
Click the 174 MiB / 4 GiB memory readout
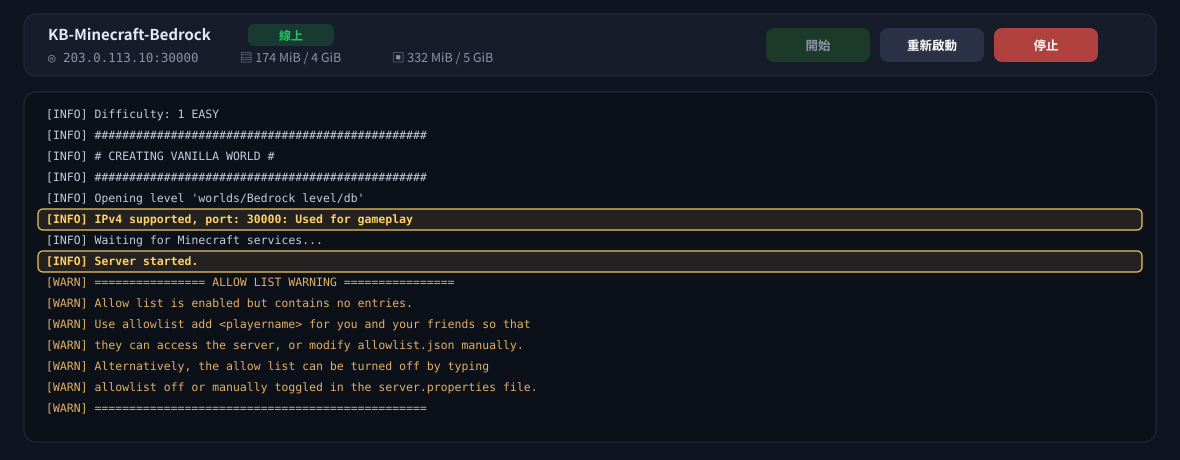(x=298, y=57)
